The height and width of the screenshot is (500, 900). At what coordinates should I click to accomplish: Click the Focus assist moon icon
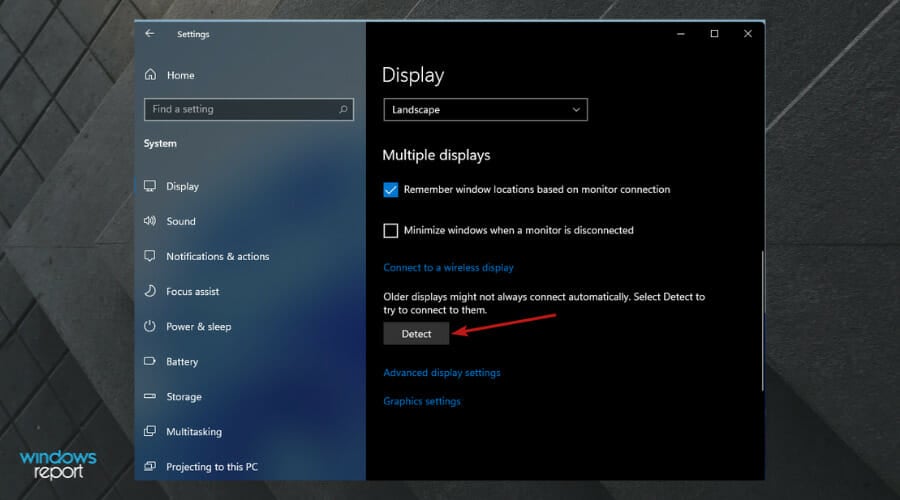tap(150, 290)
